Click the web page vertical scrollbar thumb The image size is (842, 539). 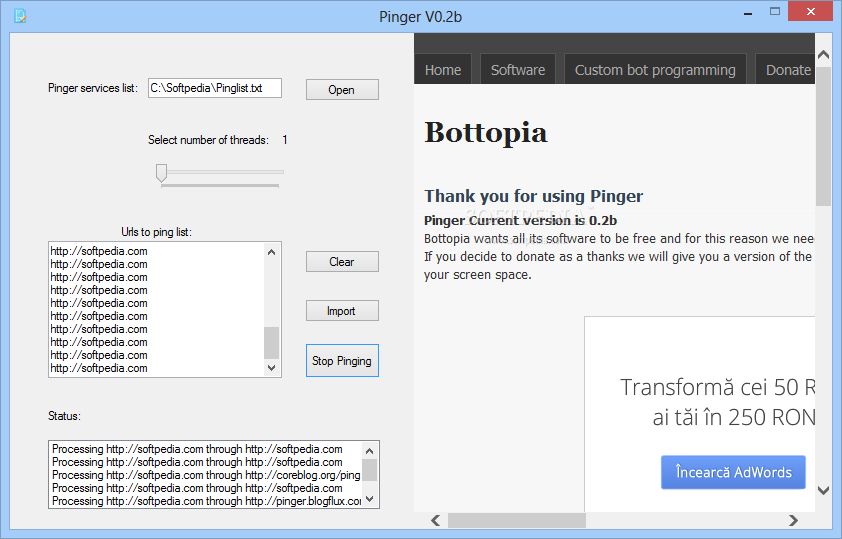[823, 134]
